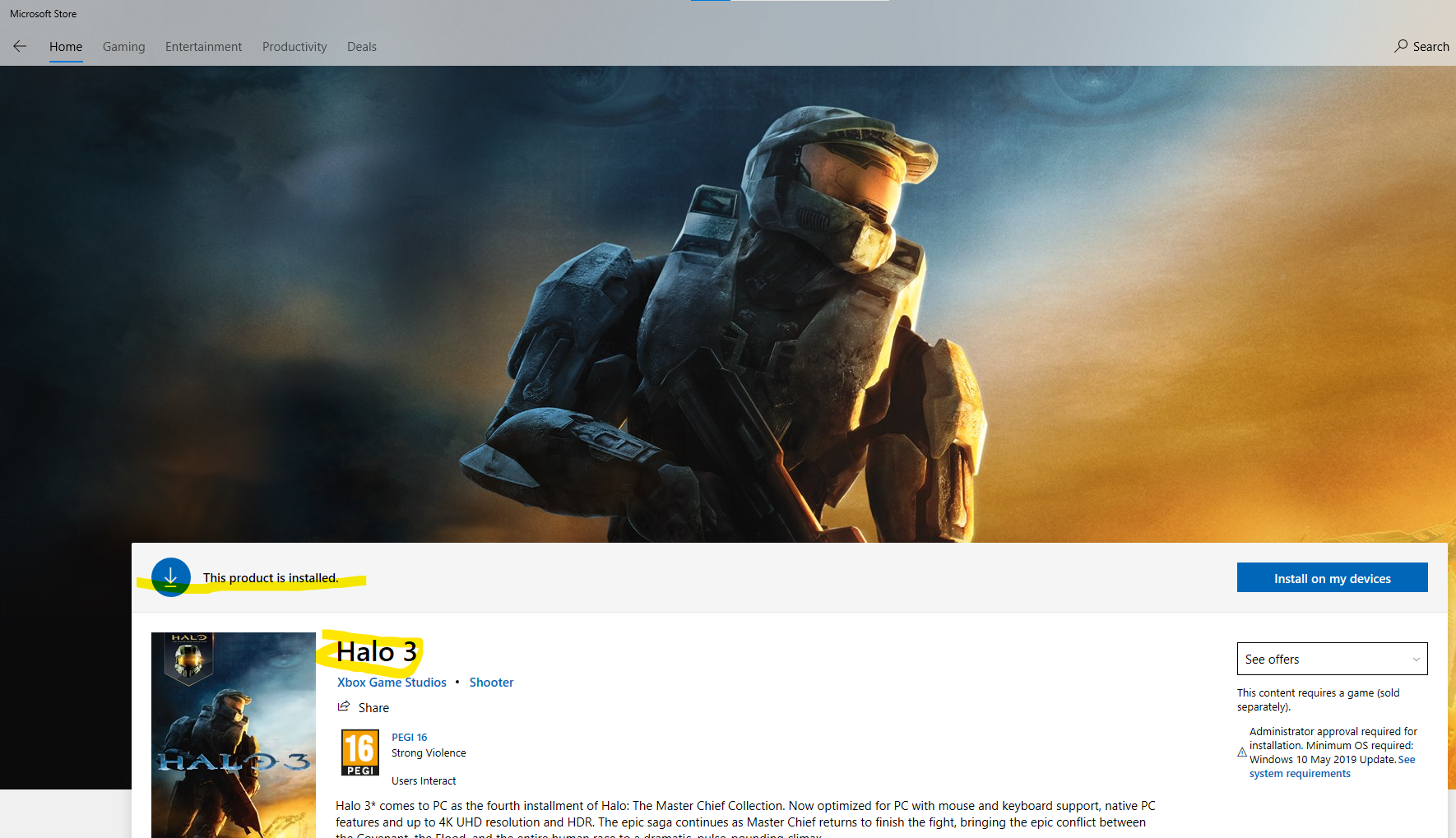1456x838 pixels.
Task: Click the Halo 3 box art thumbnail
Action: pos(234,735)
